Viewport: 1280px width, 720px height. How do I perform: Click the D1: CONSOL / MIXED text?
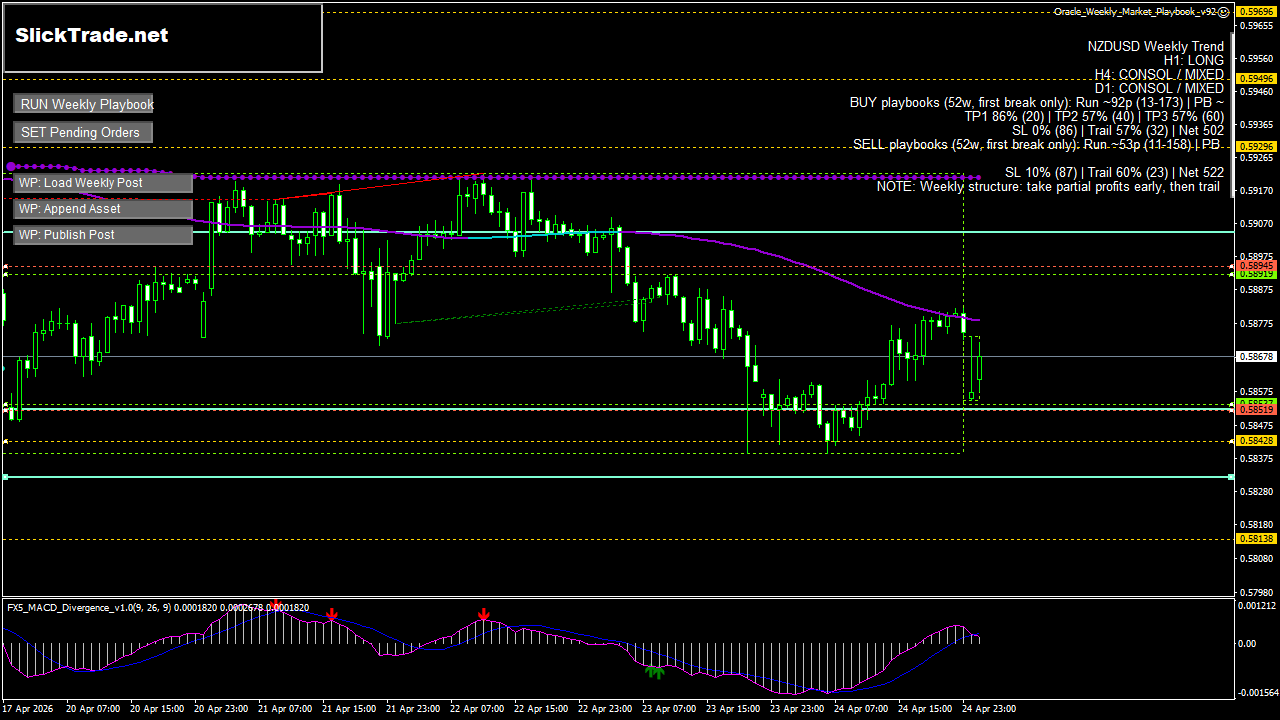tap(1159, 88)
